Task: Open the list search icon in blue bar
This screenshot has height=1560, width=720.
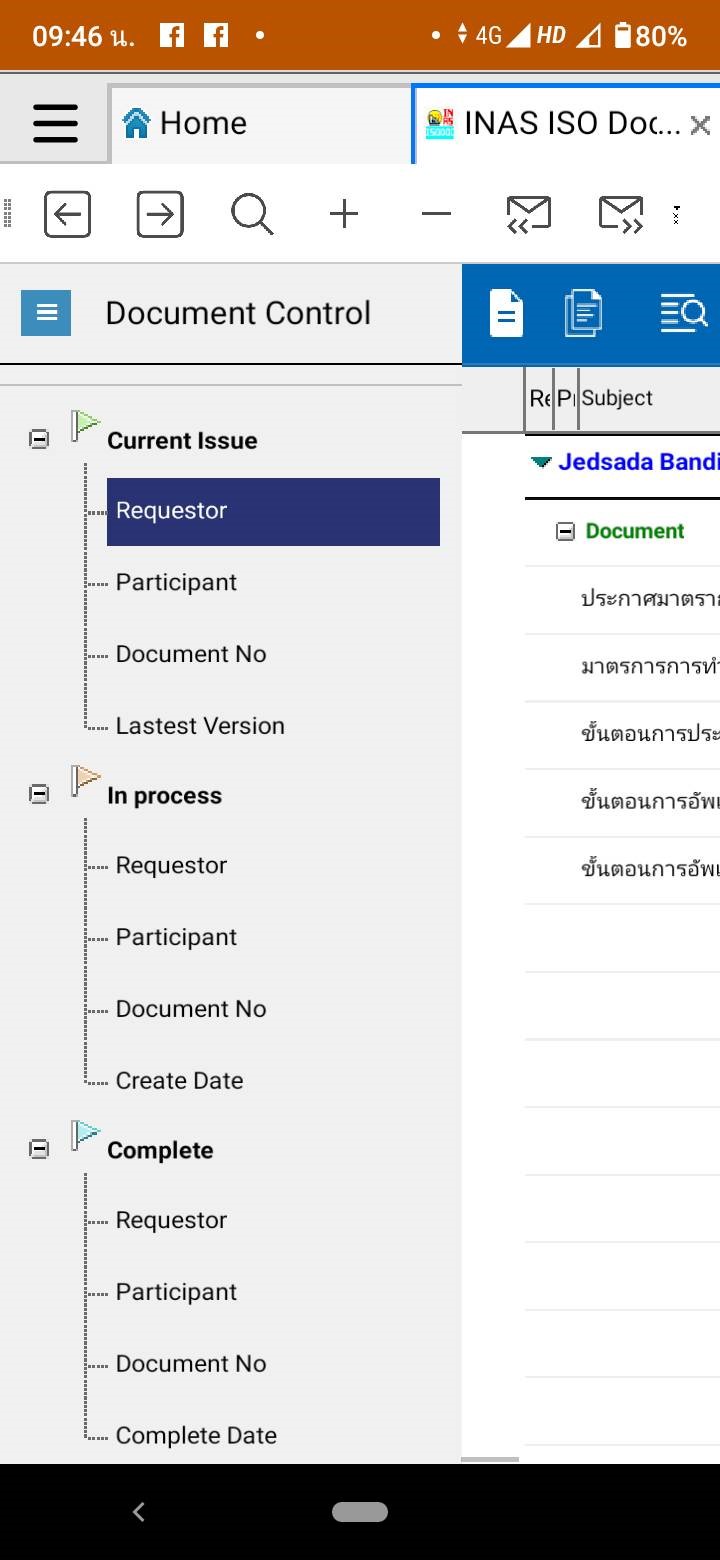Action: pos(683,313)
